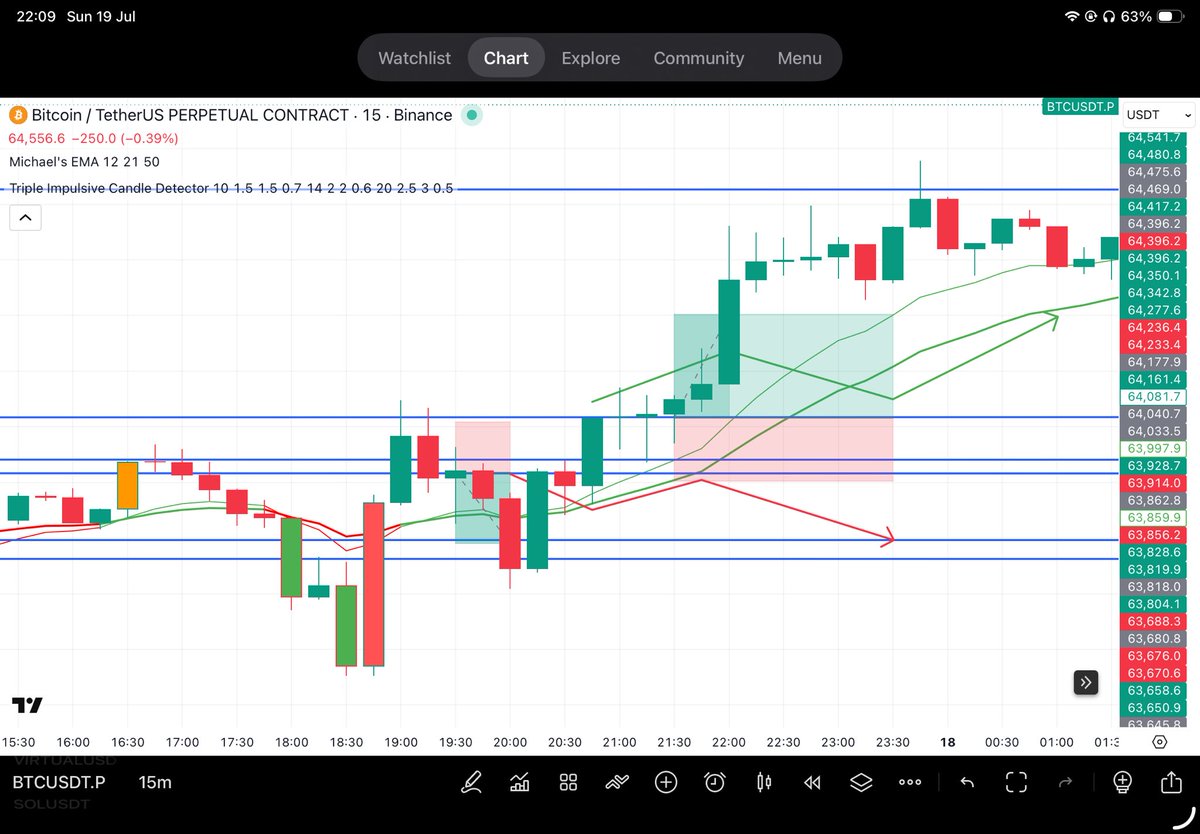Viewport: 1200px width, 834px height.
Task: Click the 64,469.0 price scale label
Action: tap(1155, 189)
